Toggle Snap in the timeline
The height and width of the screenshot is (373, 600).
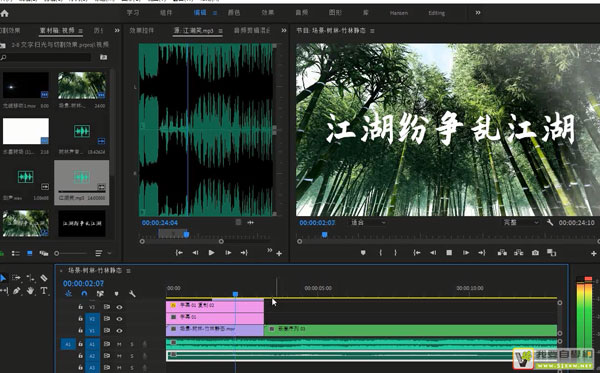tap(84, 294)
